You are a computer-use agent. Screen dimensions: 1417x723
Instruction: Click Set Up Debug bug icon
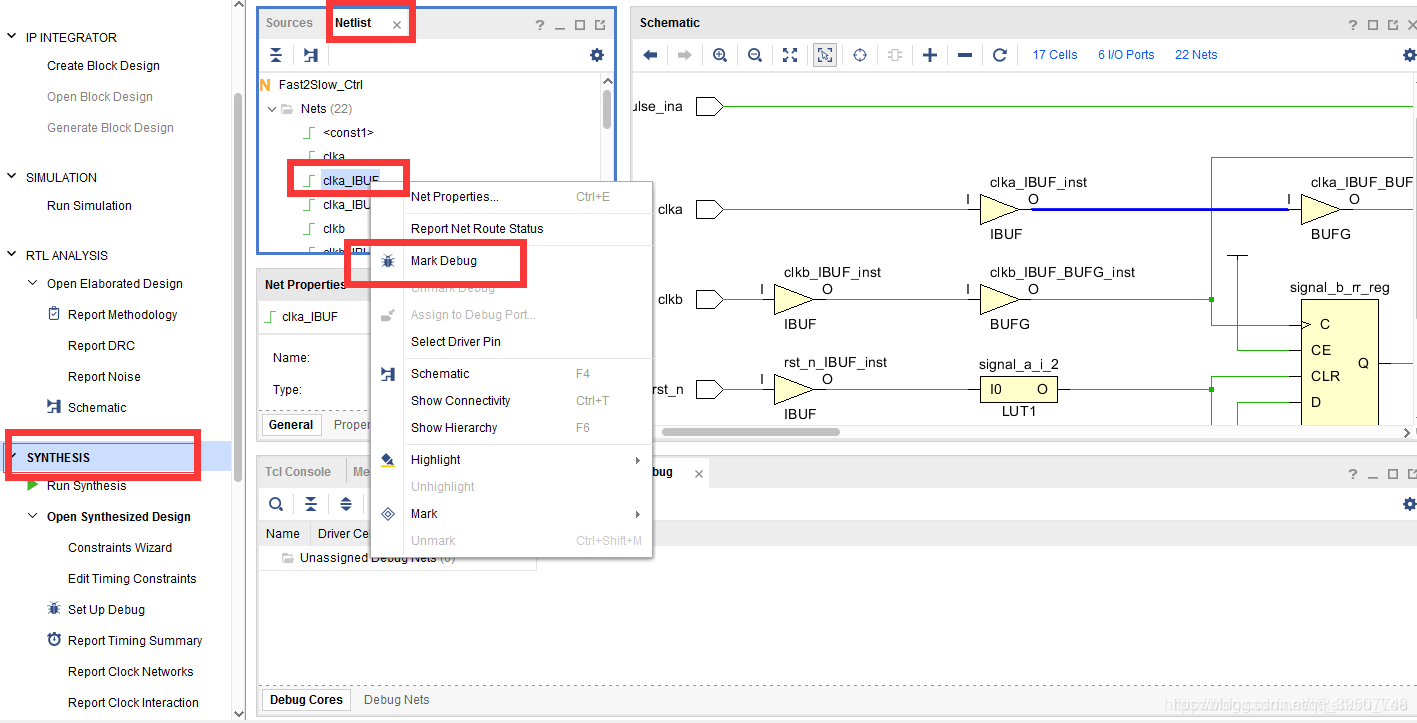[54, 609]
